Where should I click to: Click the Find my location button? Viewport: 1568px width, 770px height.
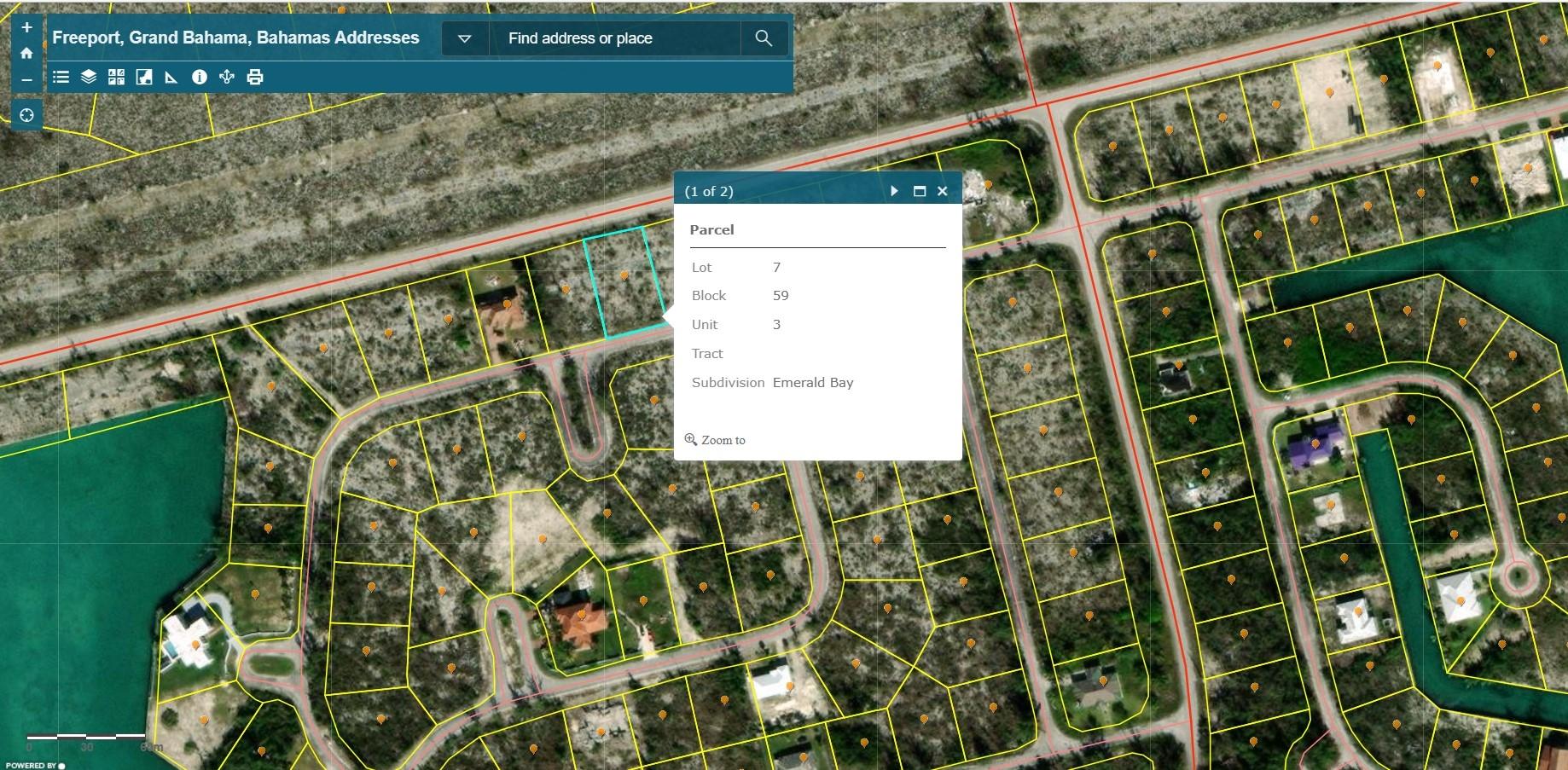(26, 115)
